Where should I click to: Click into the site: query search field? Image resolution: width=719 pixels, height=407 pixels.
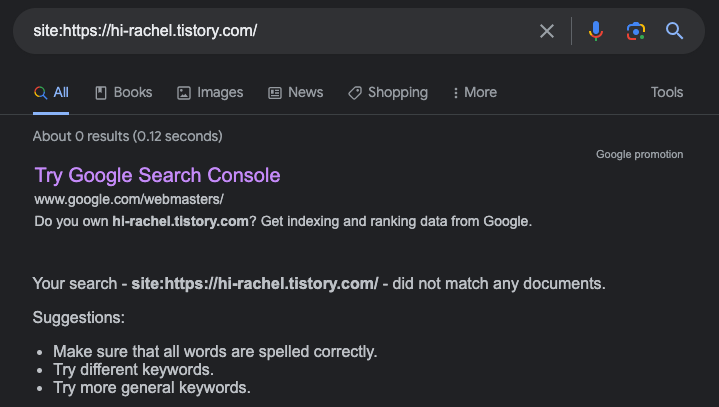coord(282,31)
